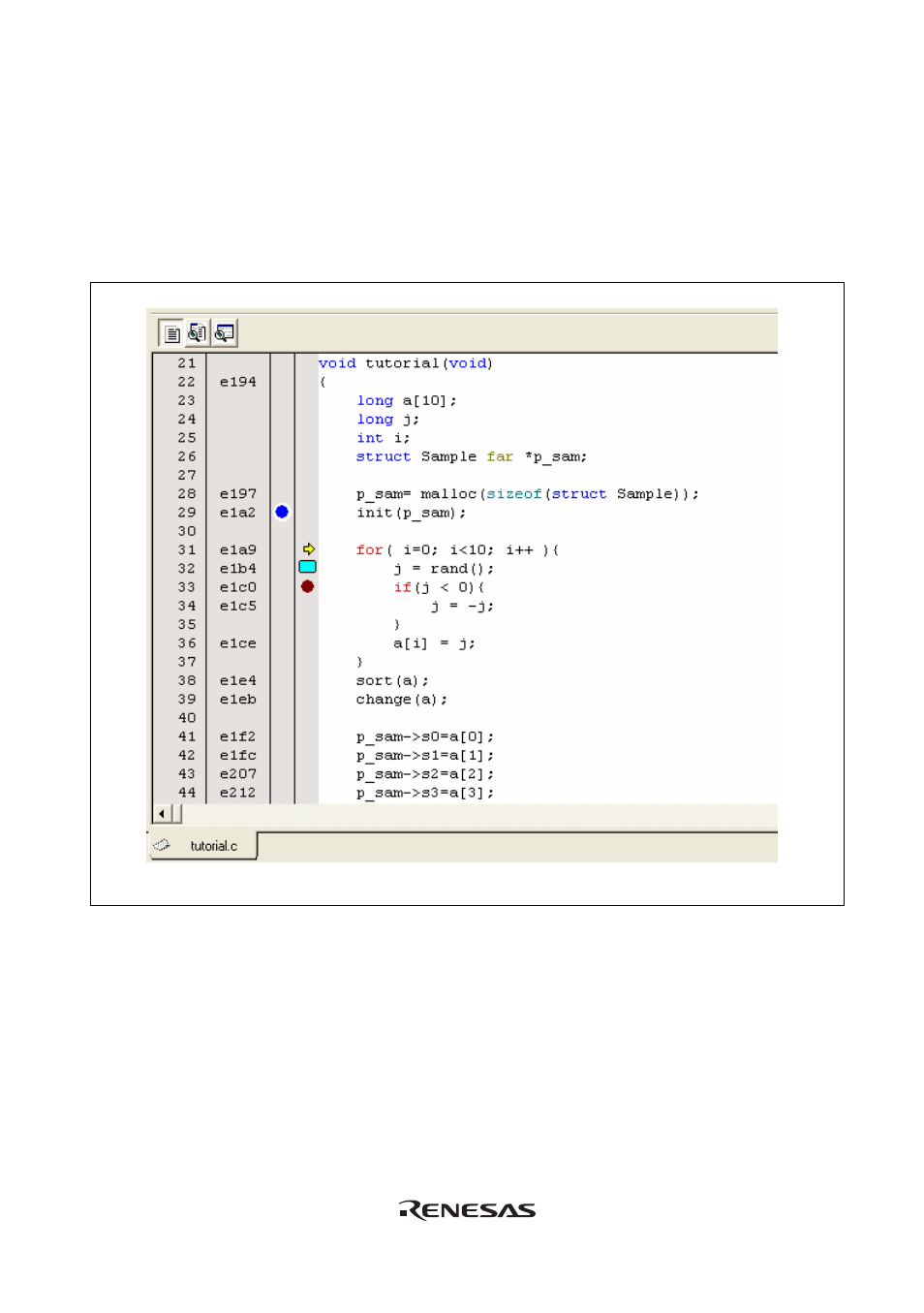Click address e194
The width and height of the screenshot is (924, 1313).
(238, 382)
